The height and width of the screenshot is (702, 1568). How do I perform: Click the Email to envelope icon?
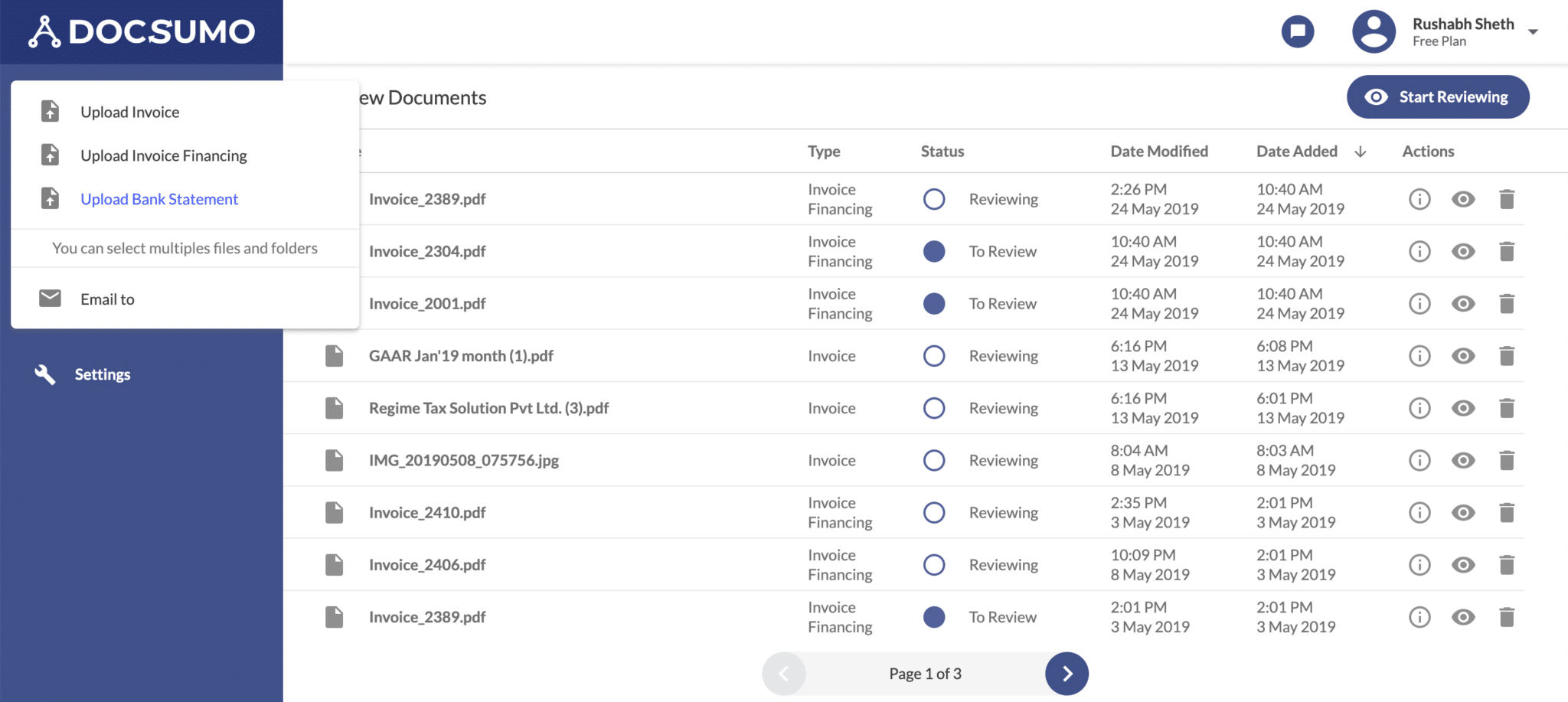click(49, 299)
